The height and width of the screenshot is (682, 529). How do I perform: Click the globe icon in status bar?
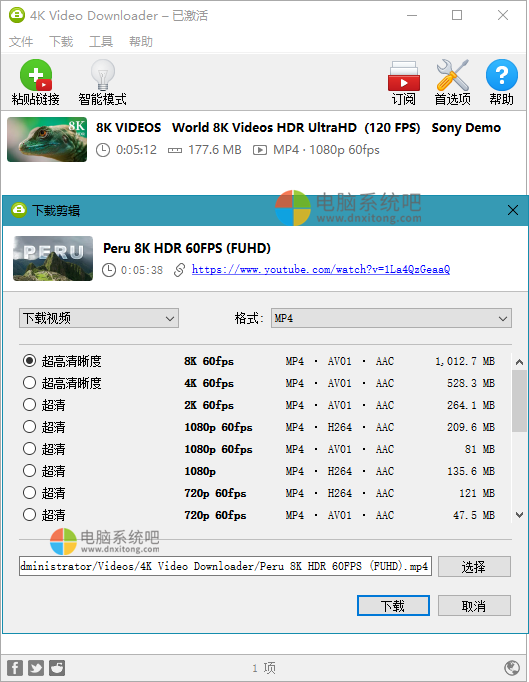tap(512, 667)
